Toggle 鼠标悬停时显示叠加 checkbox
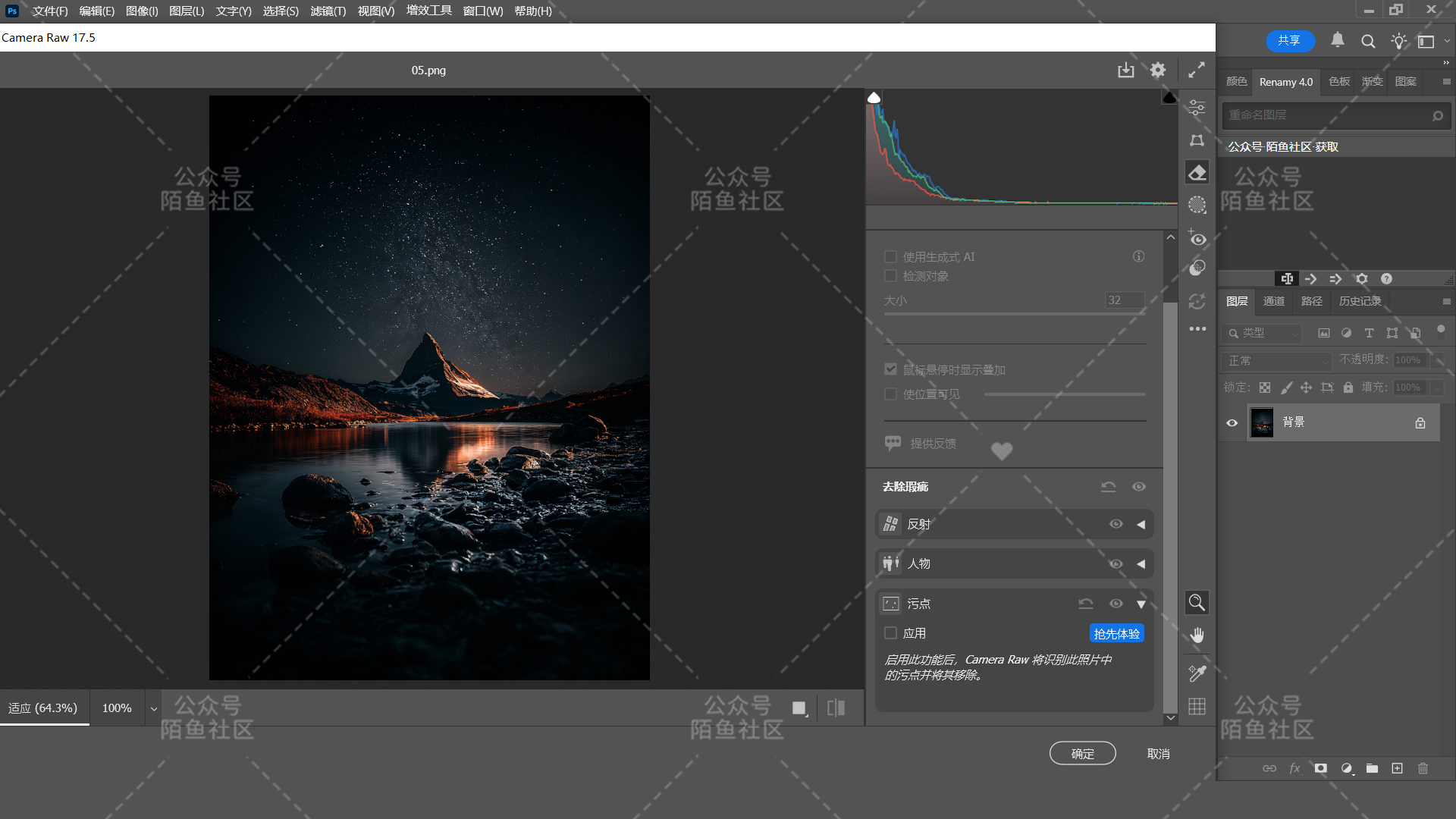 tap(891, 369)
